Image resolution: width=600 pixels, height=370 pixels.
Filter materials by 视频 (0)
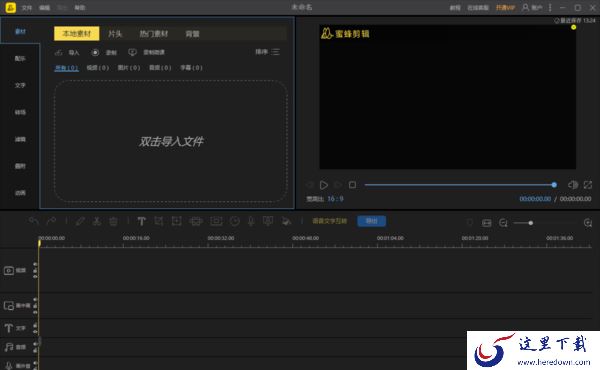[98, 68]
